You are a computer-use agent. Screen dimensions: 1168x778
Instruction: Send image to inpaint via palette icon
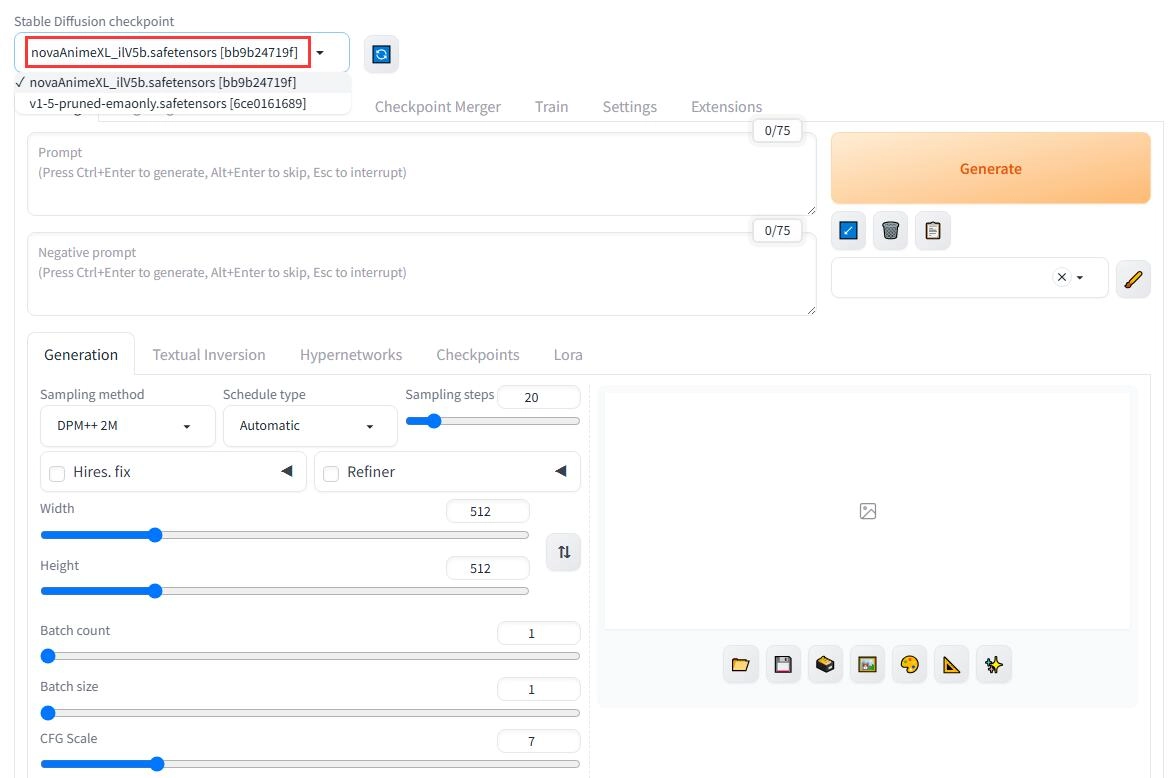[x=909, y=664]
